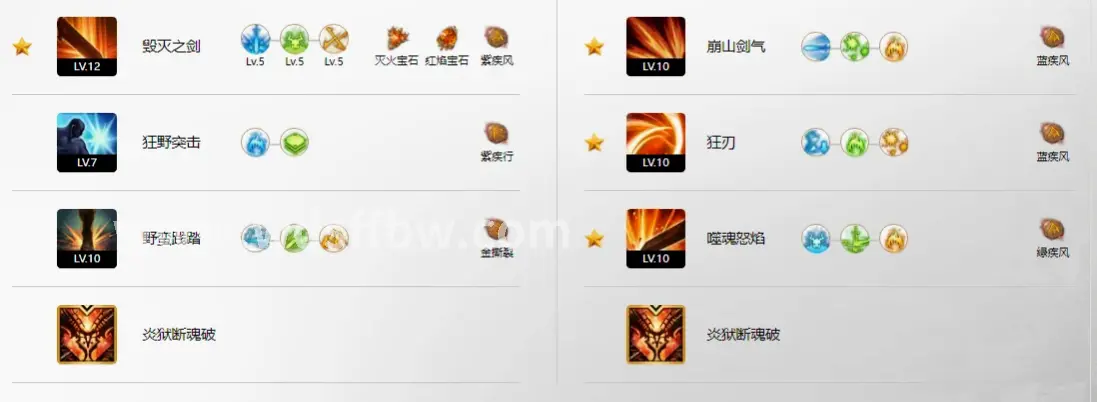1097x402 pixels.
Task: Click the 红焰宝石 gem icon
Action: (447, 38)
